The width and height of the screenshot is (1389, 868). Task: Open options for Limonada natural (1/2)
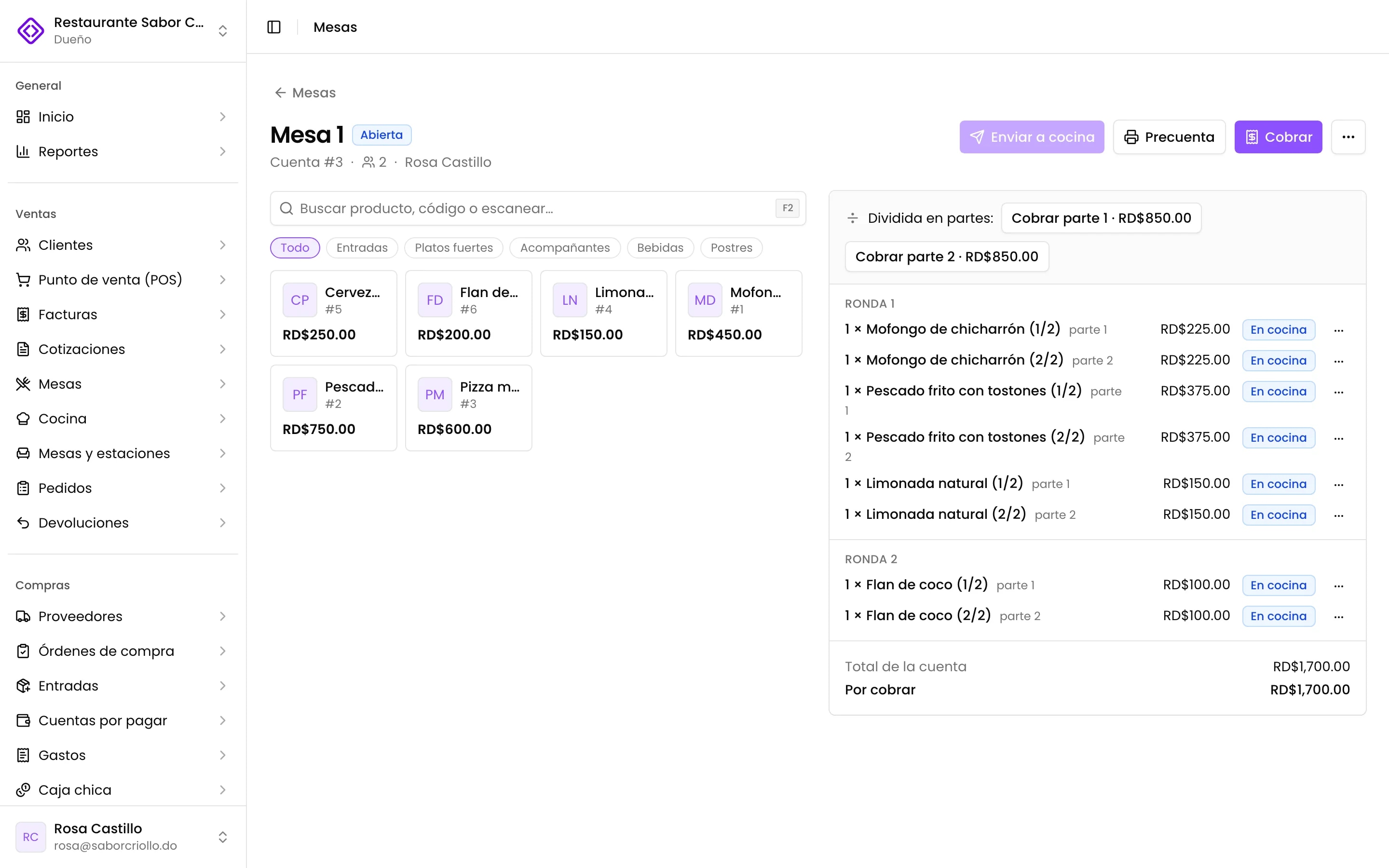click(x=1339, y=485)
